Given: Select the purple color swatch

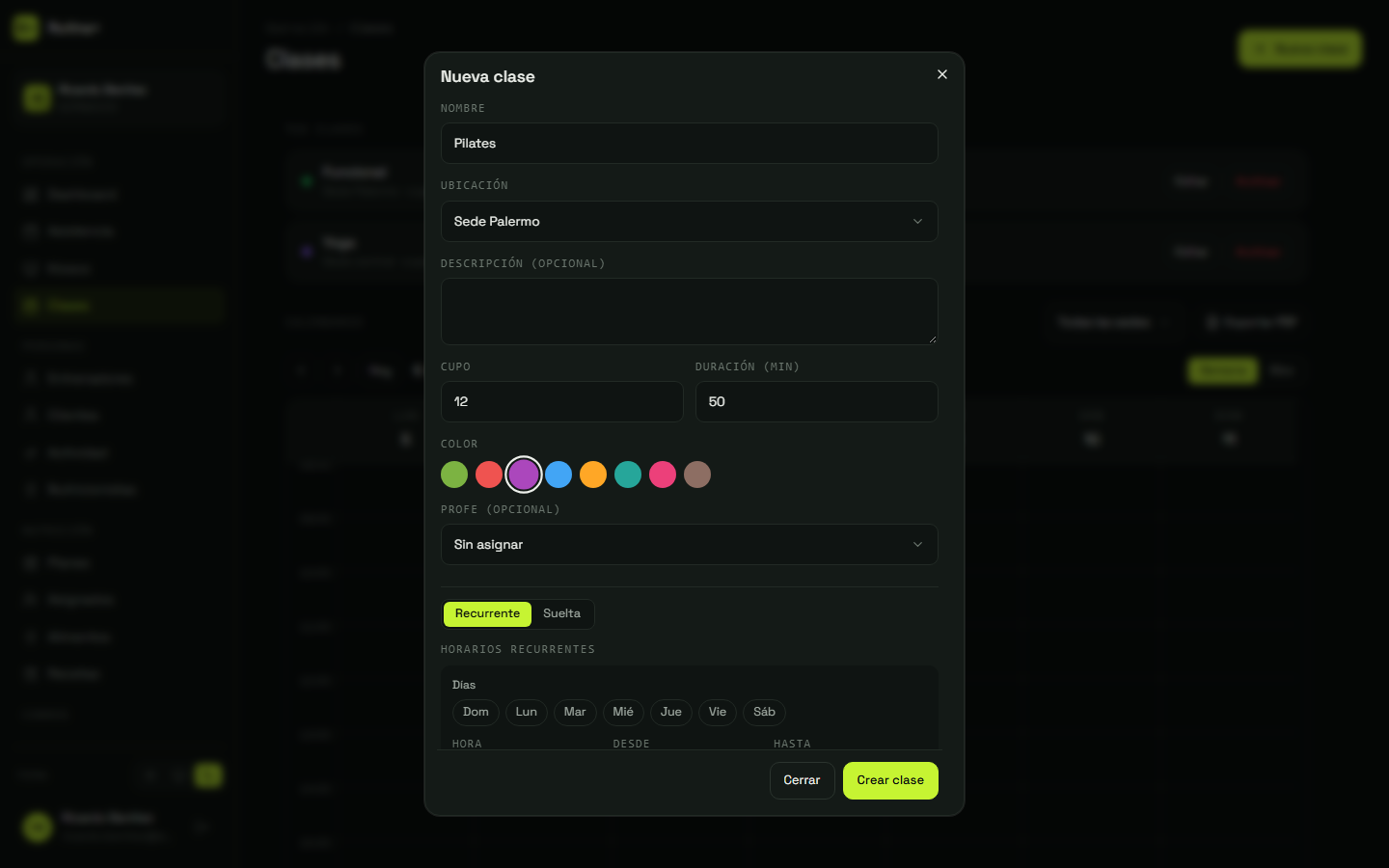Looking at the screenshot, I should (x=524, y=475).
